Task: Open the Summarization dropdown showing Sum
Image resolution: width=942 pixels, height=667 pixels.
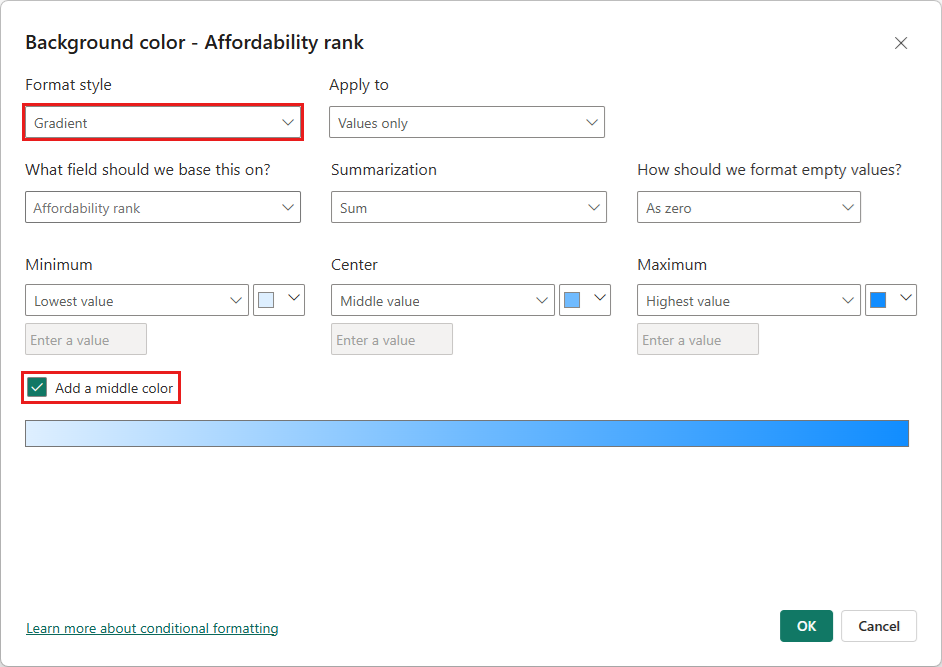Action: [467, 207]
